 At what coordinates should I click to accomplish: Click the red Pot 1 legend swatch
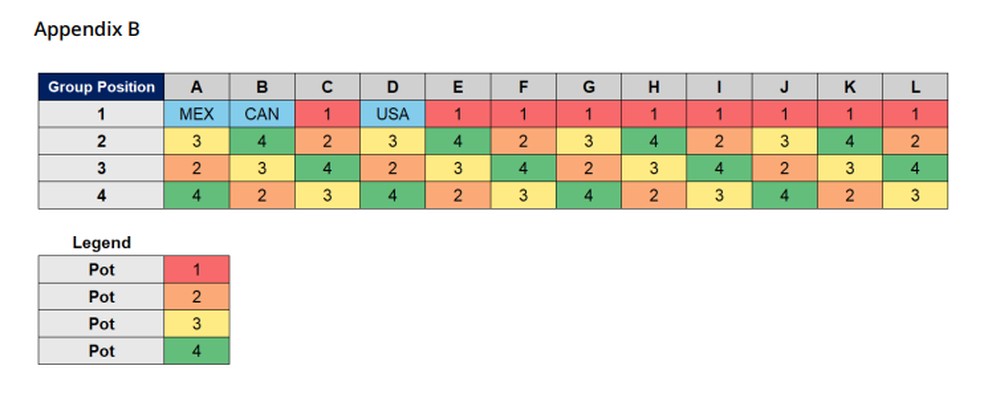click(x=197, y=270)
